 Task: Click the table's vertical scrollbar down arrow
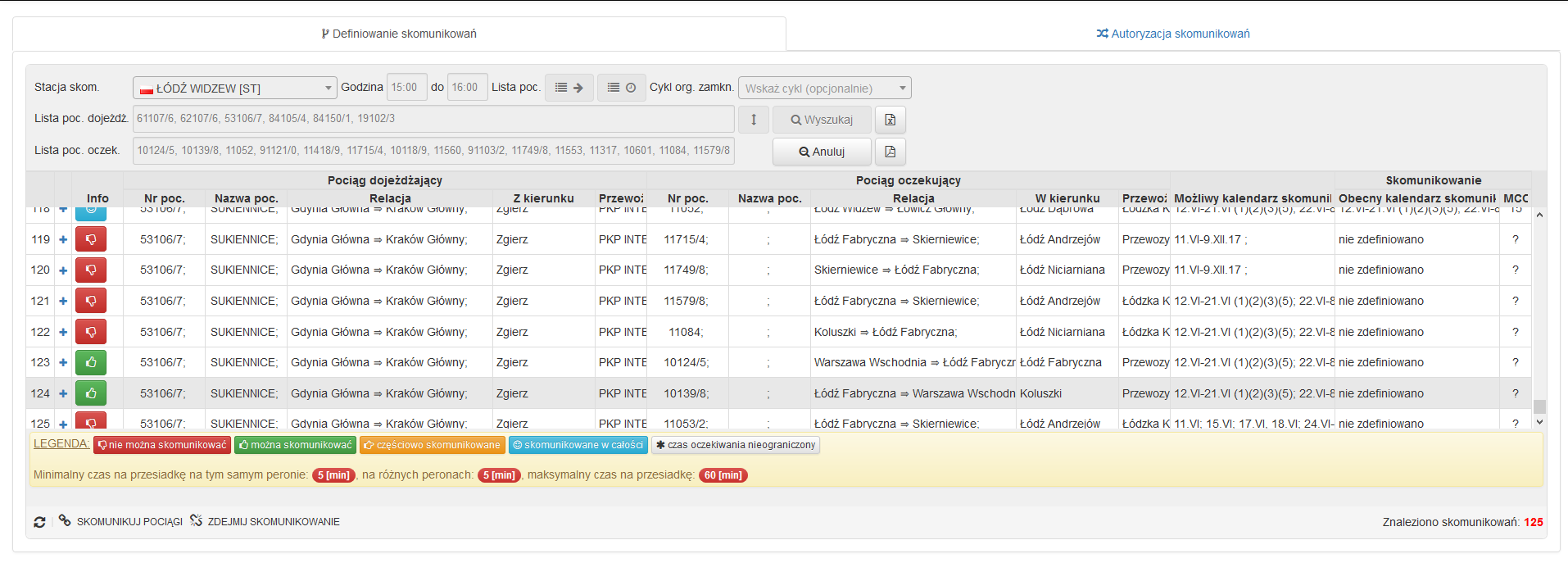(x=1539, y=422)
